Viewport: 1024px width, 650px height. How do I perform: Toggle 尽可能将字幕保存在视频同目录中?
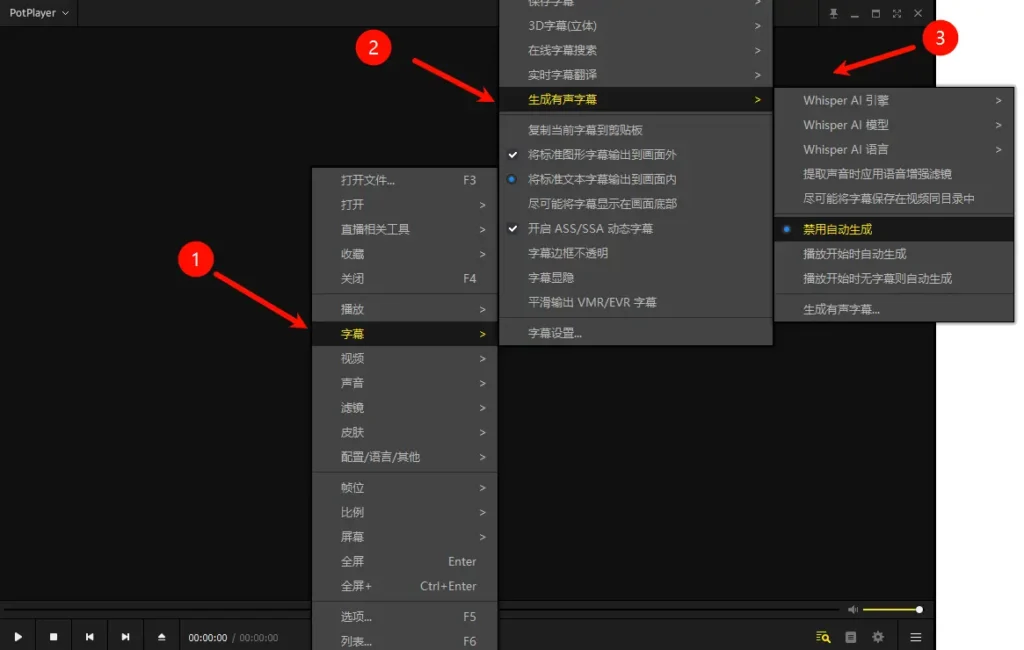tap(894, 199)
